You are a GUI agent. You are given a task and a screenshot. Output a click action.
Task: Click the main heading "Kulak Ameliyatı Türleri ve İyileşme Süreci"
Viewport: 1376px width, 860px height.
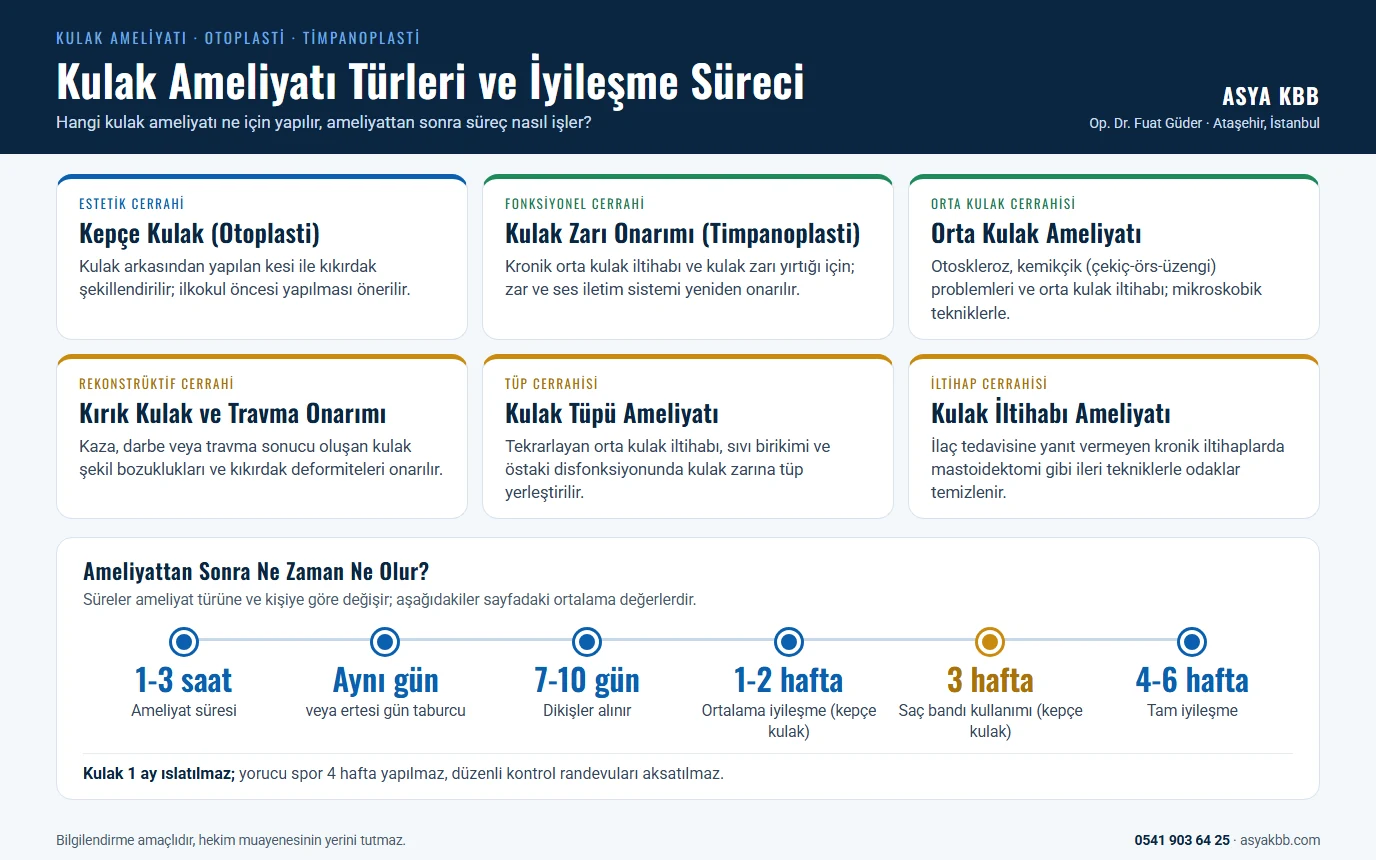coord(430,81)
